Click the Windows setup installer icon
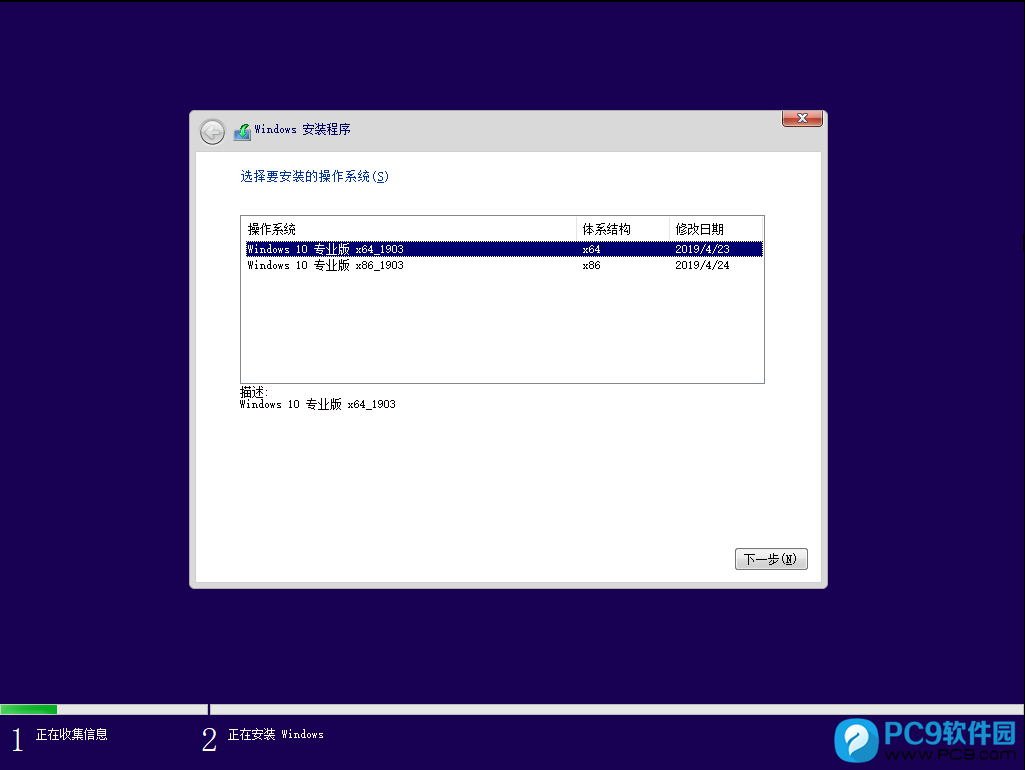This screenshot has width=1025, height=770. pyautogui.click(x=243, y=131)
